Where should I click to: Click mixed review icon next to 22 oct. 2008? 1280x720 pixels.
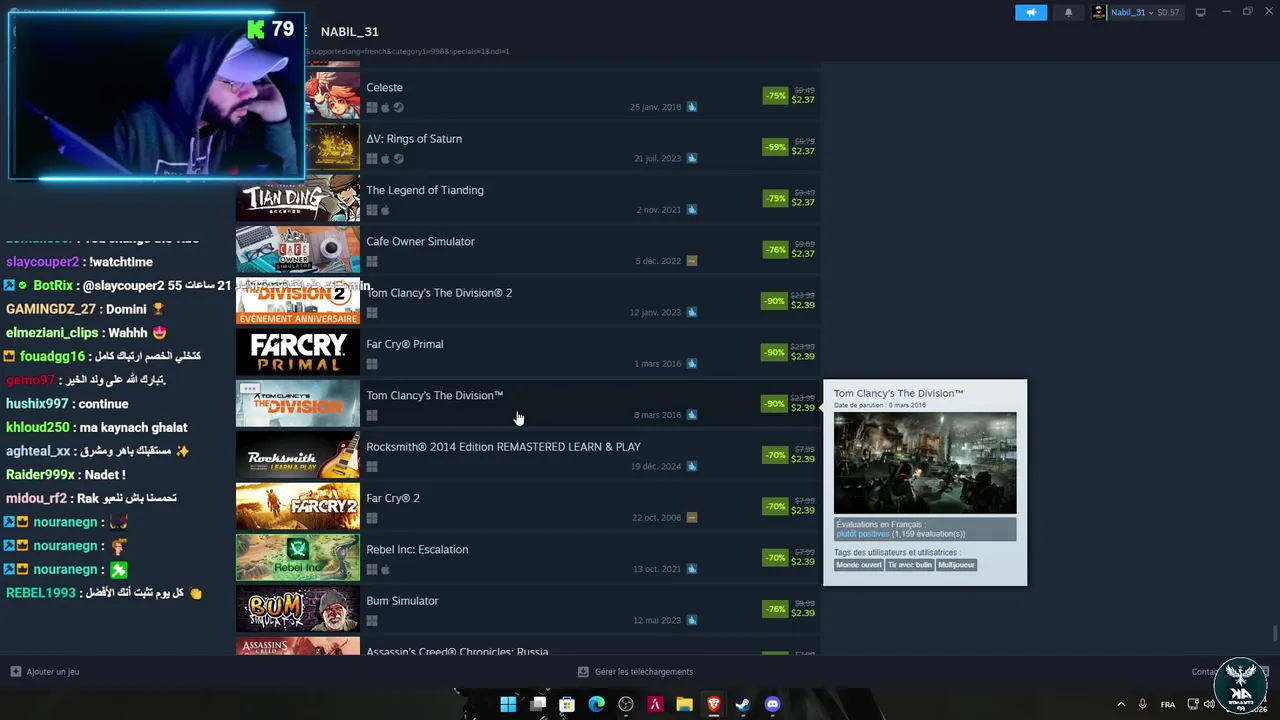tap(691, 518)
